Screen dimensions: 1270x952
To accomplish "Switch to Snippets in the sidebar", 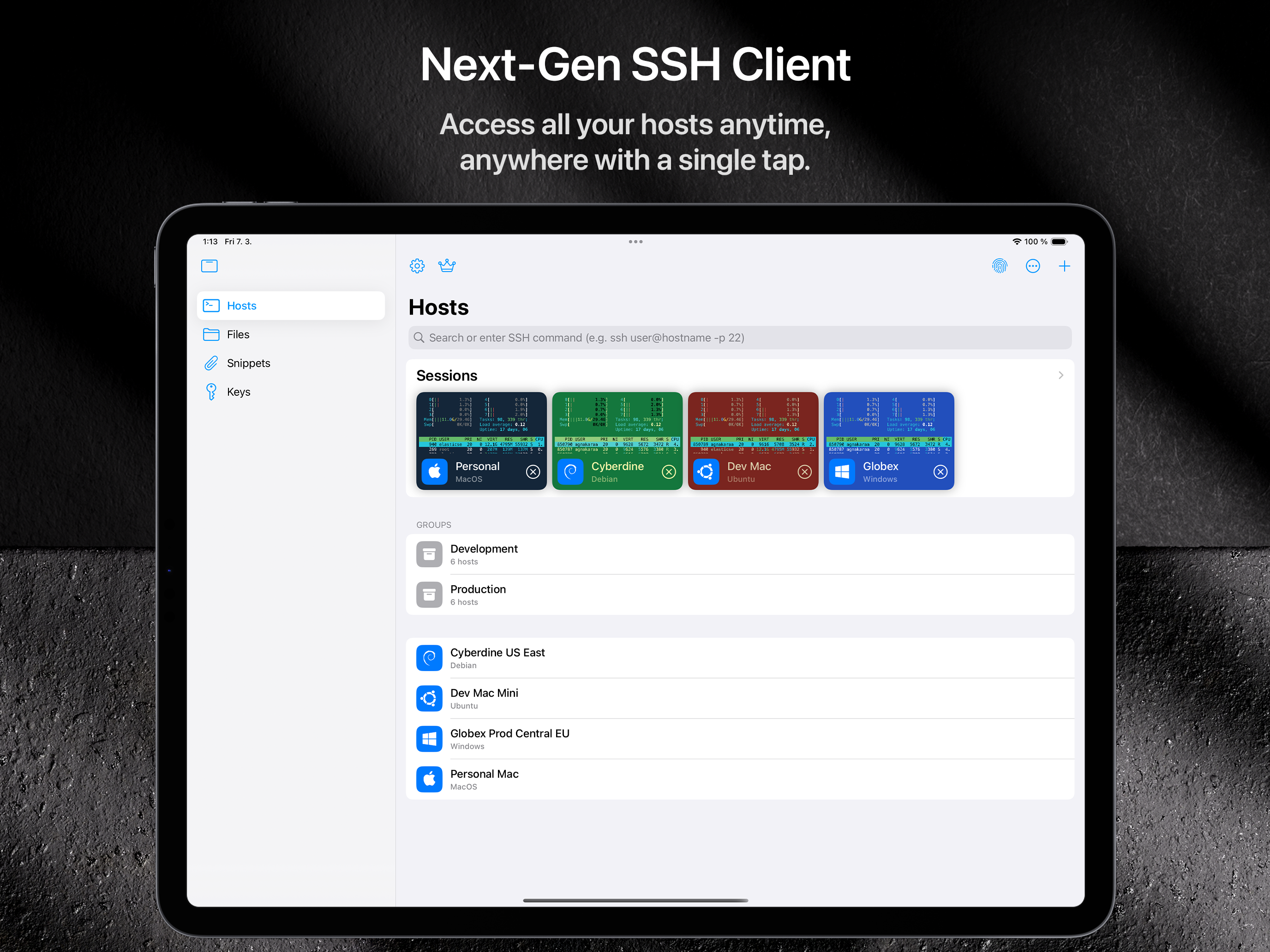I will (x=248, y=363).
